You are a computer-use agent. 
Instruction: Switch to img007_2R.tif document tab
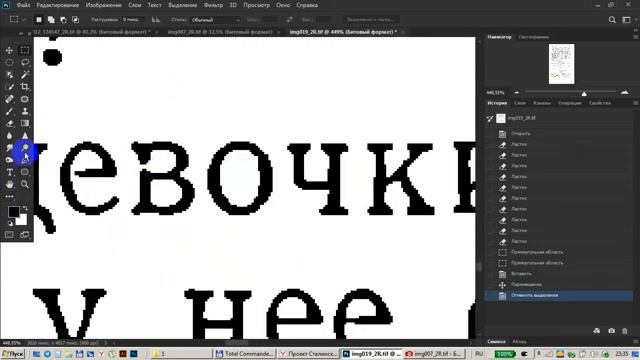click(220, 32)
